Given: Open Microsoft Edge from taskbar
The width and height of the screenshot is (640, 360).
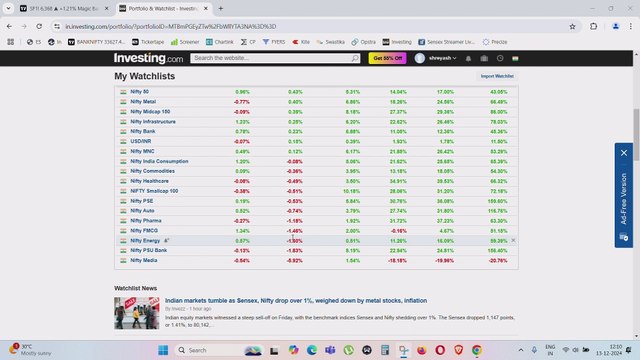Looking at the screenshot, I should (312, 350).
